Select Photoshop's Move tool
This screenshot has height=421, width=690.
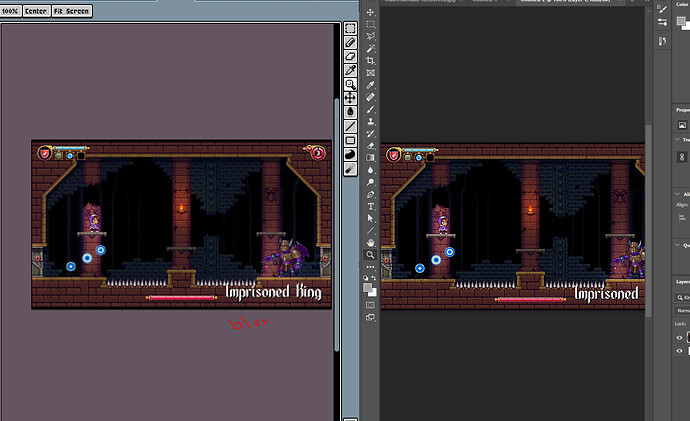click(x=371, y=12)
